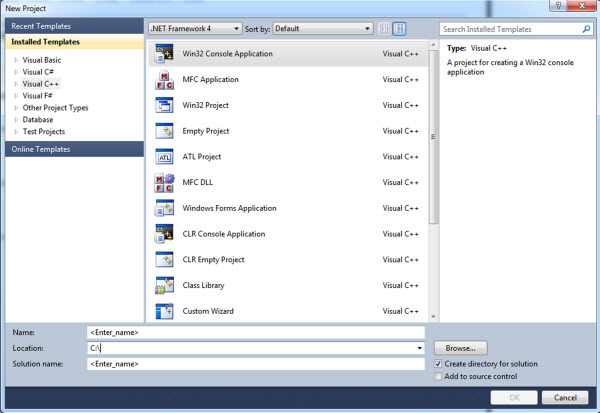
Task: Click the Win32 Console Application template icon
Action: (164, 54)
